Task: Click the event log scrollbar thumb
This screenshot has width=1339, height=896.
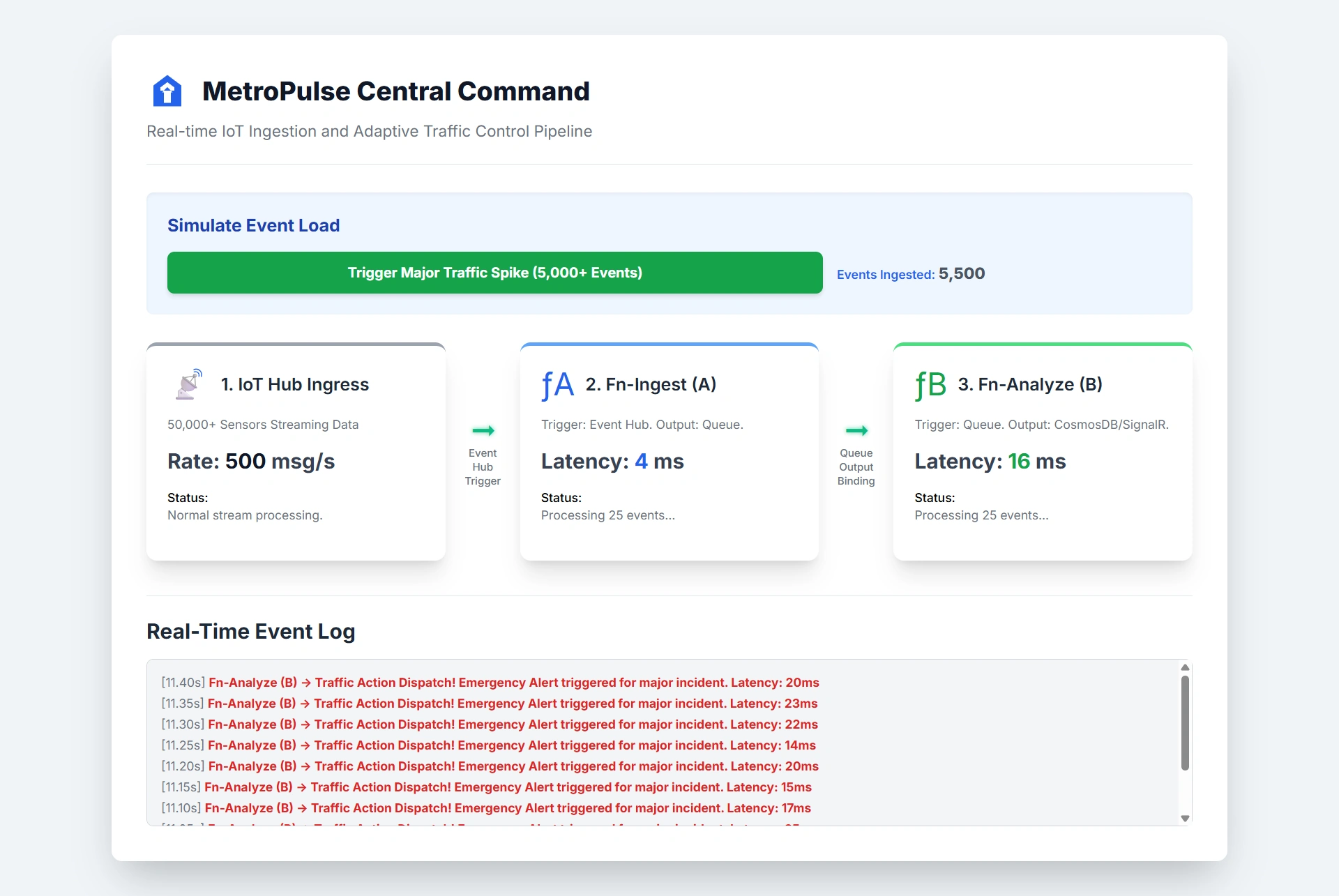Action: click(1185, 722)
